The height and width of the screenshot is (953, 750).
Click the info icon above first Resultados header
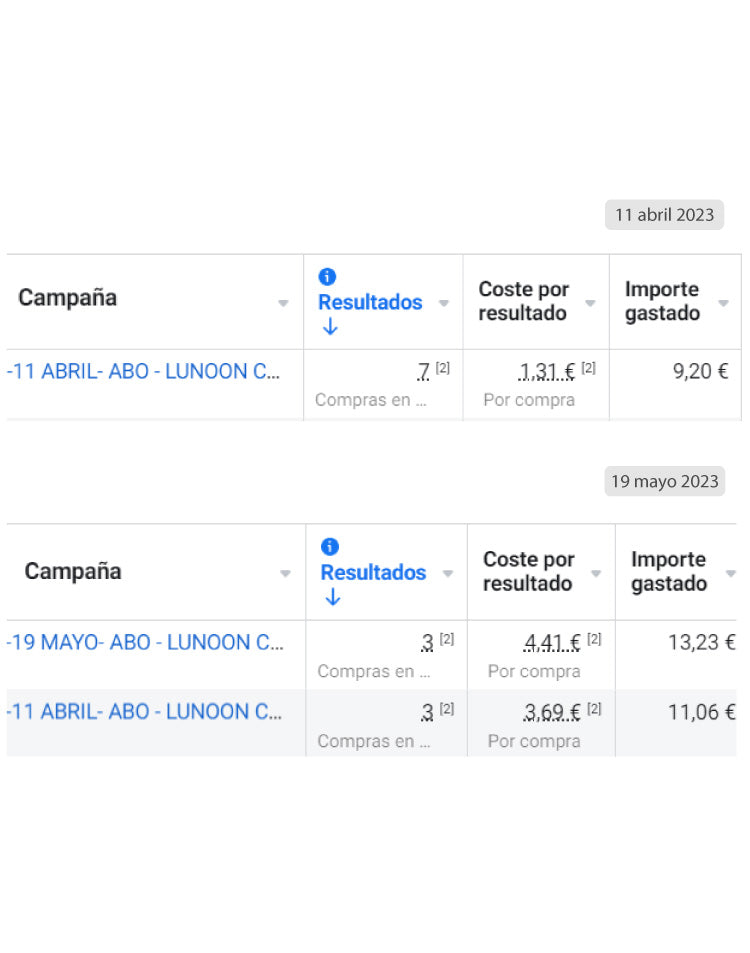pyautogui.click(x=327, y=277)
